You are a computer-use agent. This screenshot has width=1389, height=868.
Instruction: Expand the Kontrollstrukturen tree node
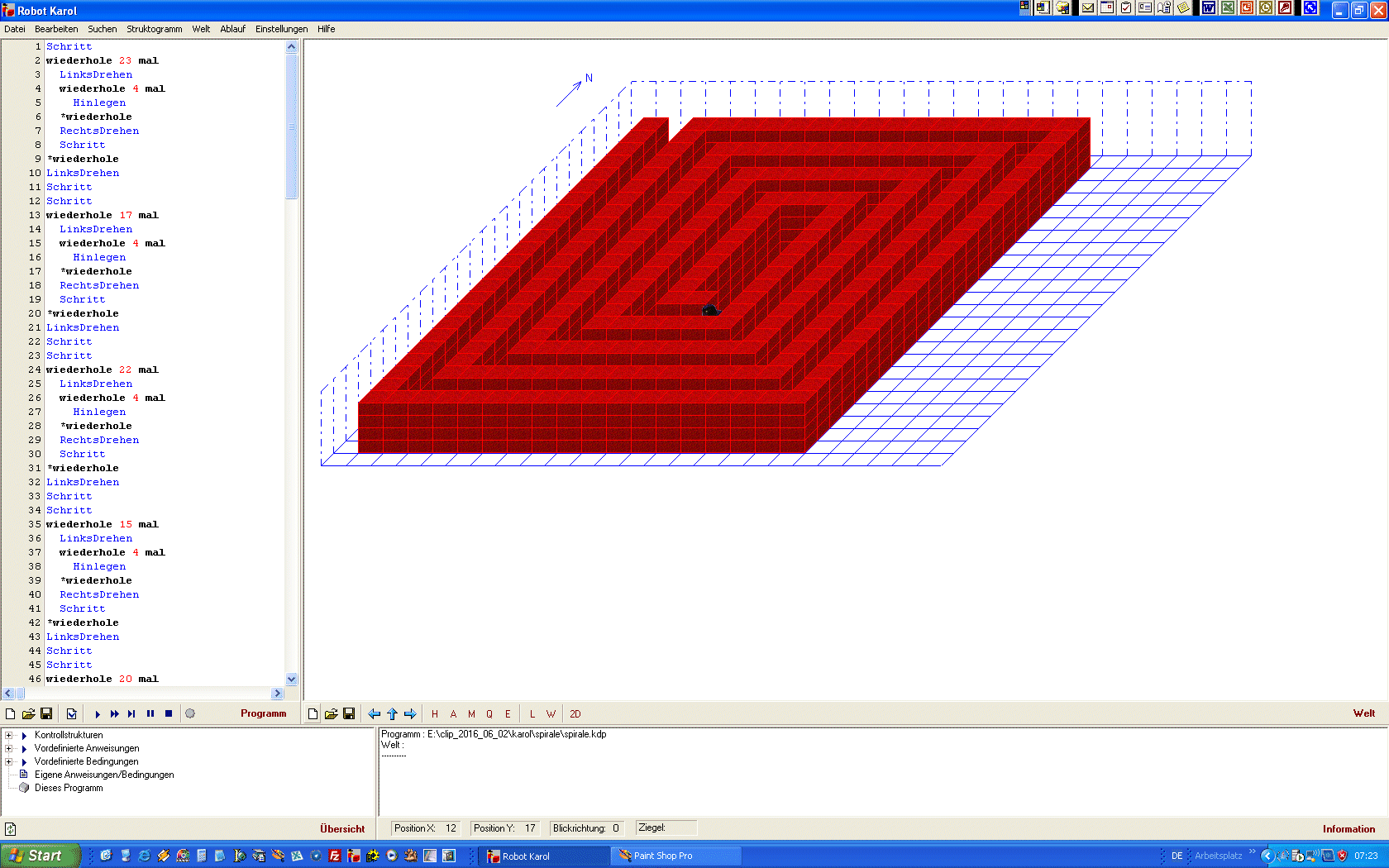coord(9,735)
